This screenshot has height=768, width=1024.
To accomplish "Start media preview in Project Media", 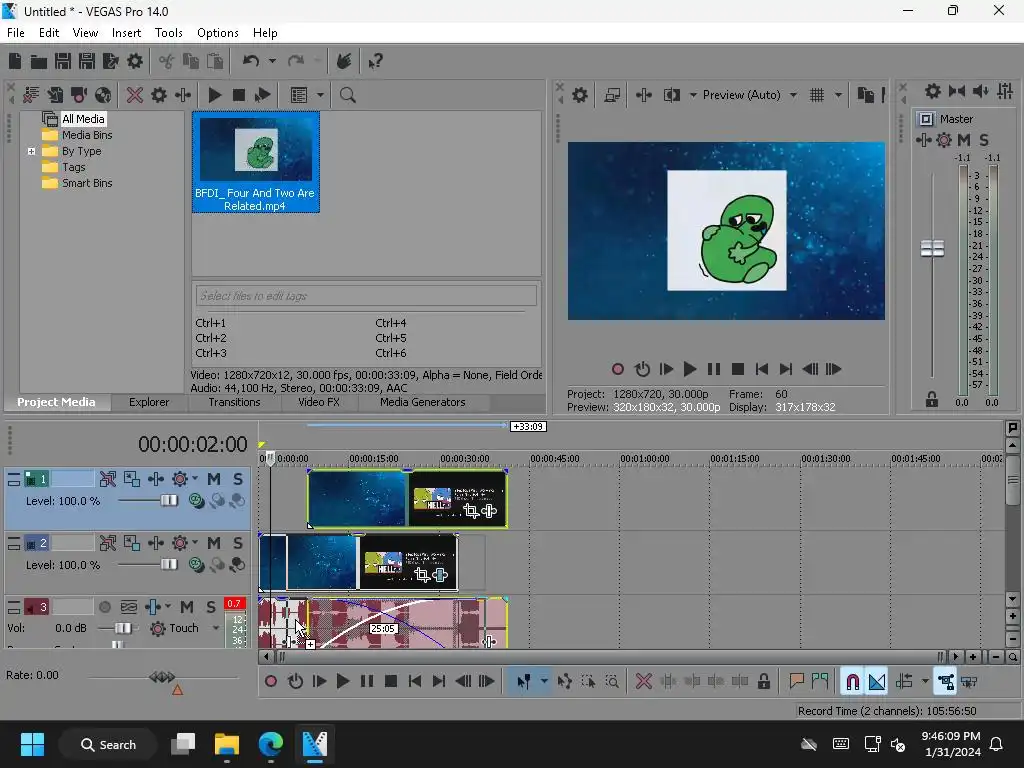I will 215,95.
